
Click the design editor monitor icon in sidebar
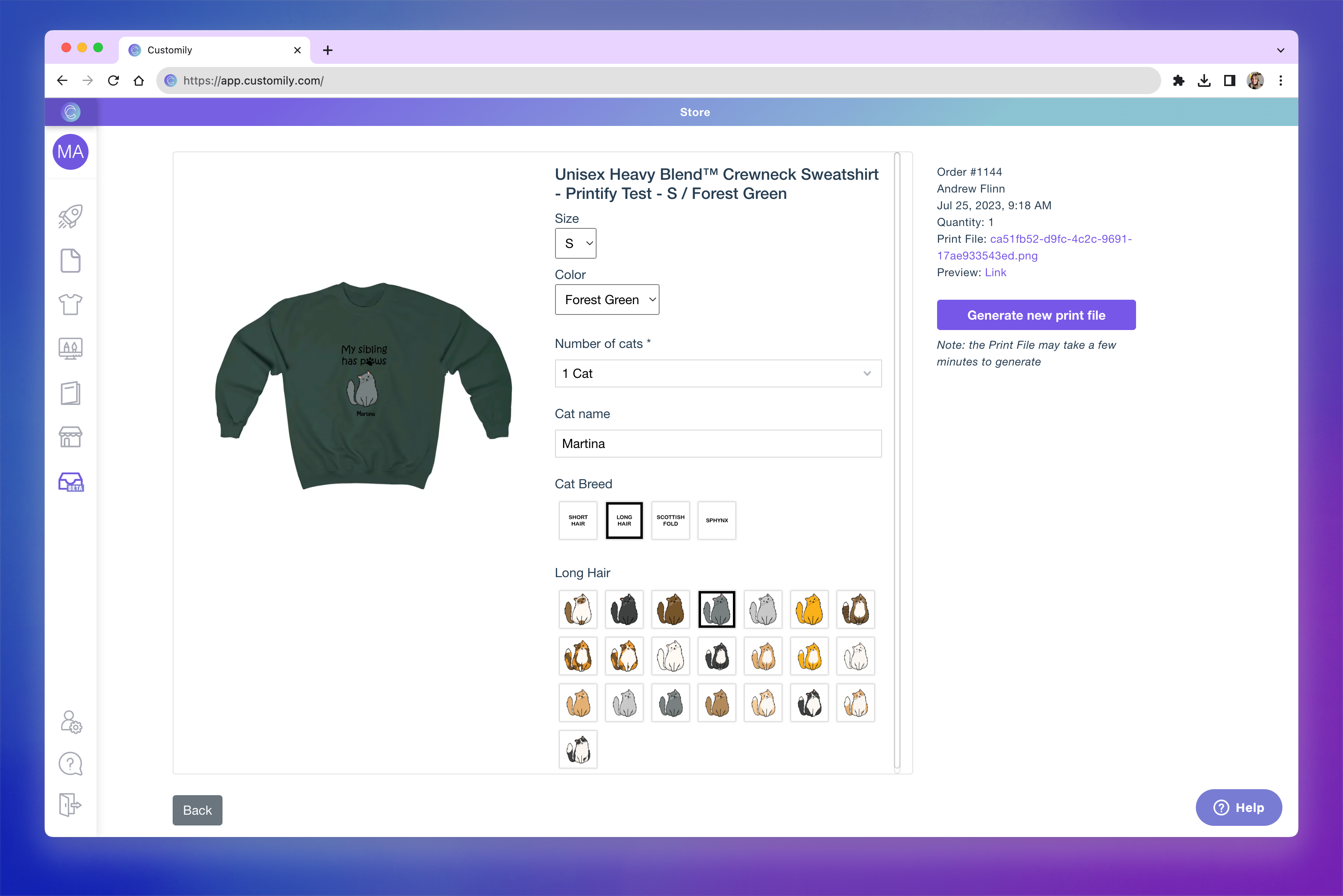coord(70,349)
